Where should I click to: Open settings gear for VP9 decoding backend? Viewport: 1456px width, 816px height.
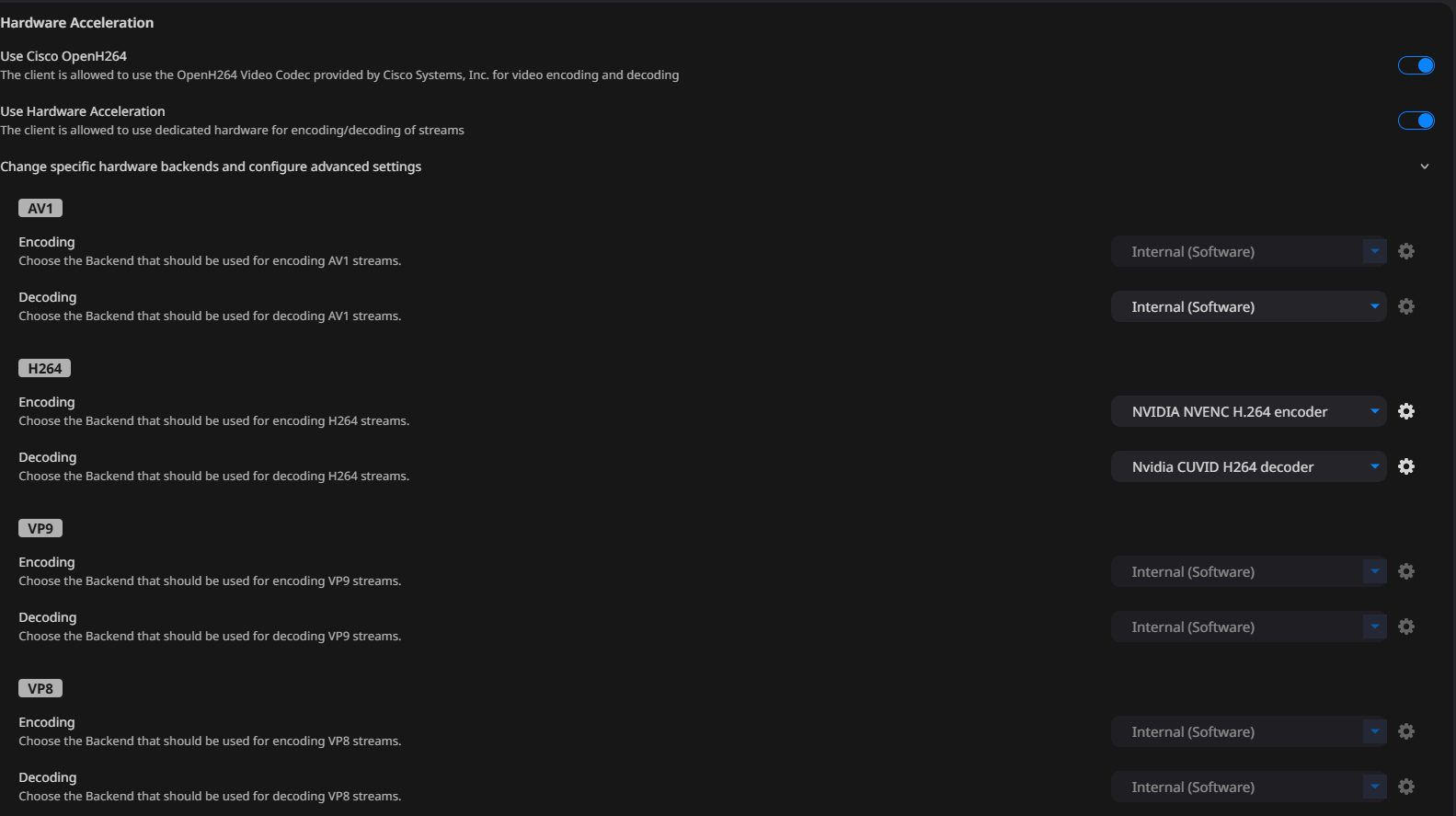coord(1406,626)
